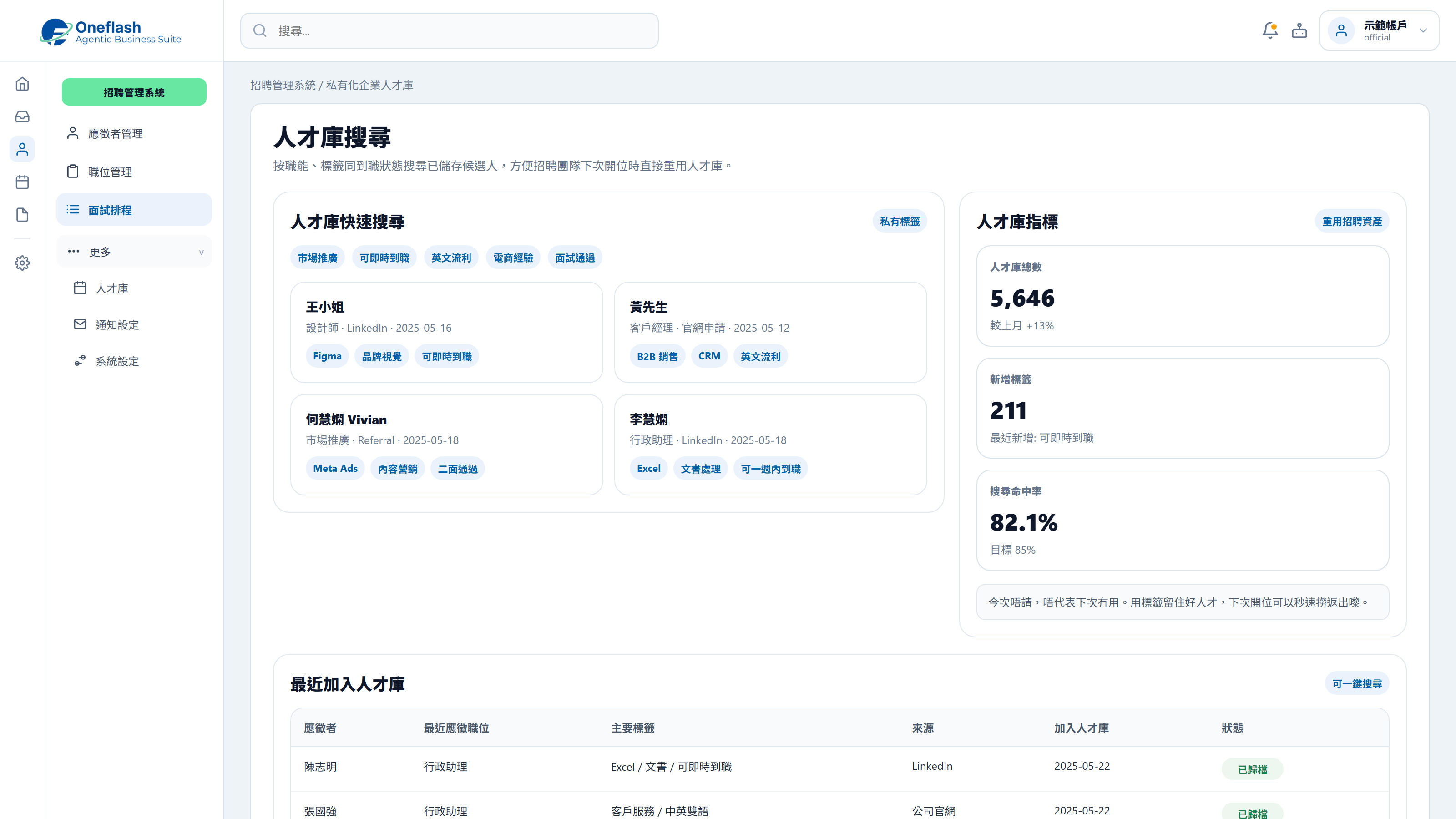This screenshot has height=819, width=1456.
Task: Click the 招聘管理系統 breadcrumb link
Action: point(283,85)
